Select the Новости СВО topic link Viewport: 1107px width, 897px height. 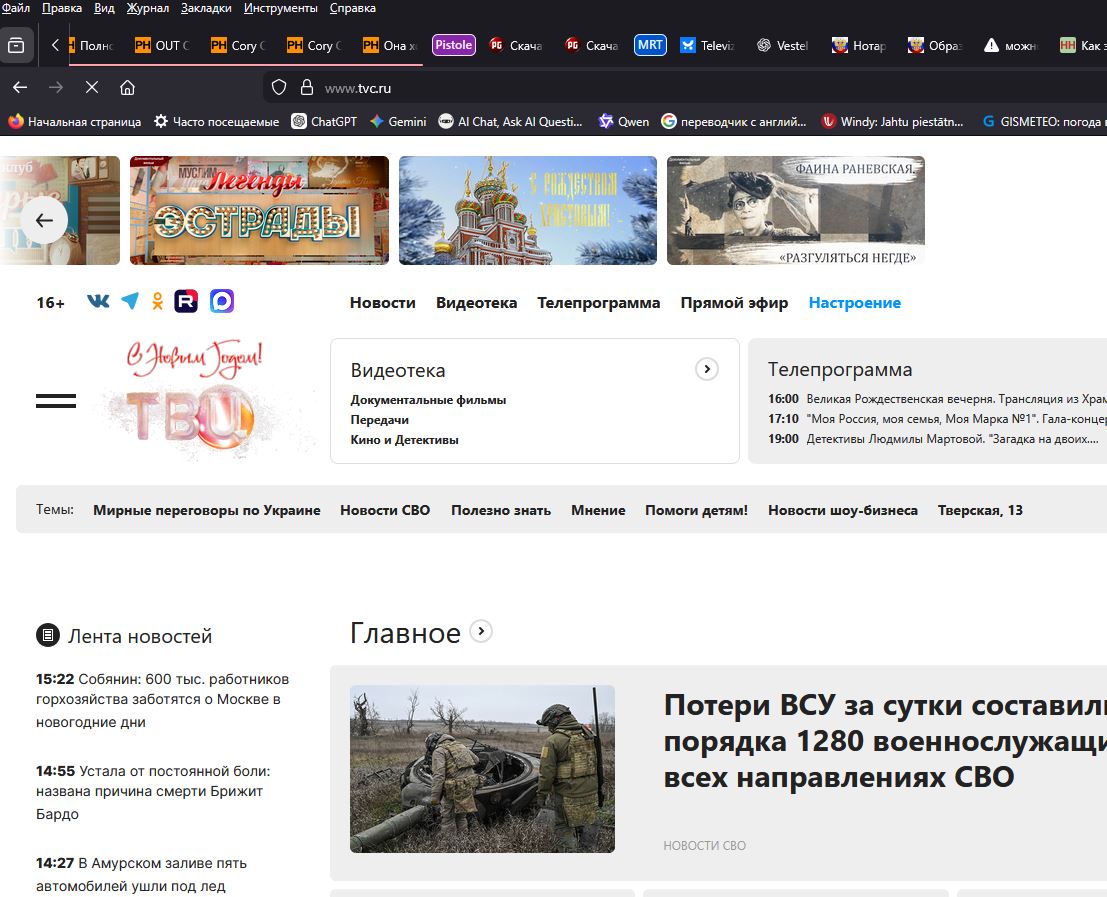[385, 510]
